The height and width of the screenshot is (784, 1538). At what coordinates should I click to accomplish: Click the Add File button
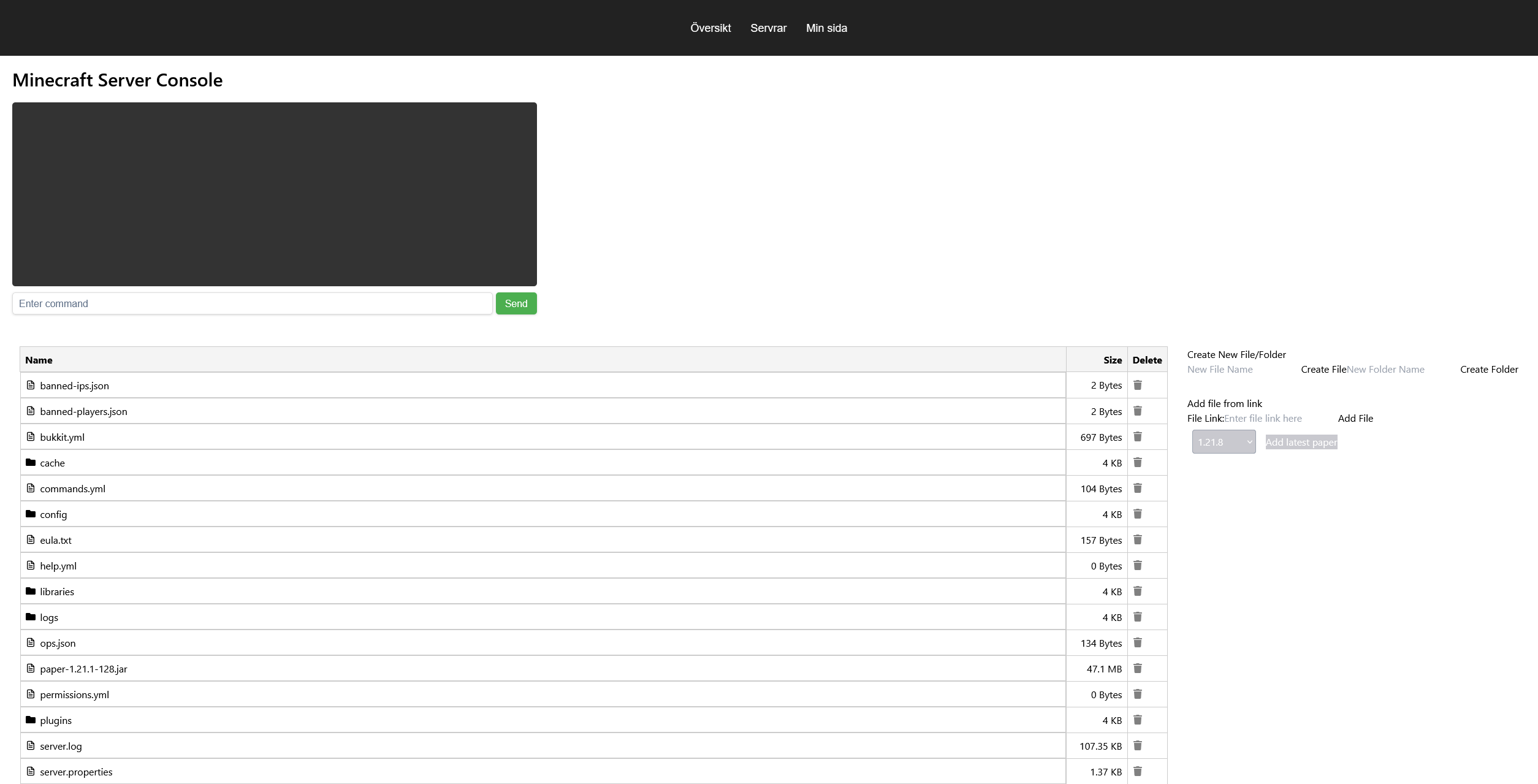1355,418
